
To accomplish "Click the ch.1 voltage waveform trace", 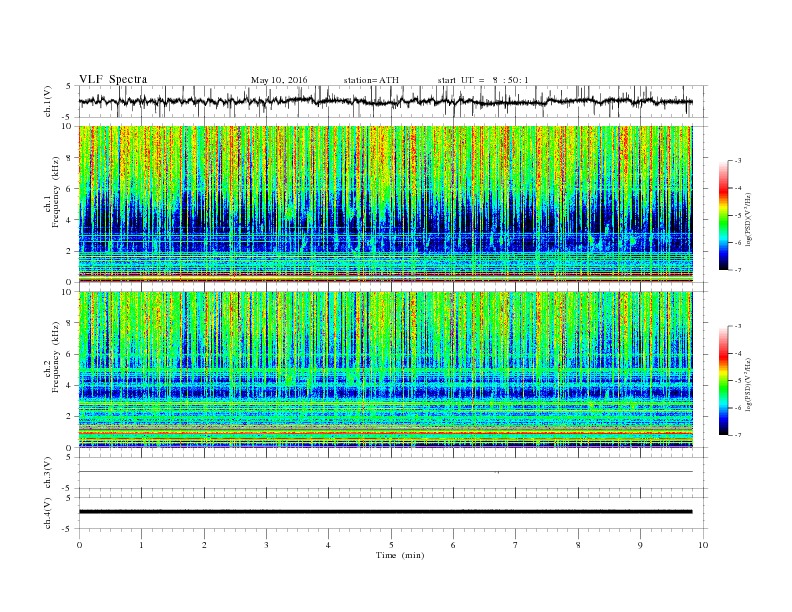I will pos(385,101).
